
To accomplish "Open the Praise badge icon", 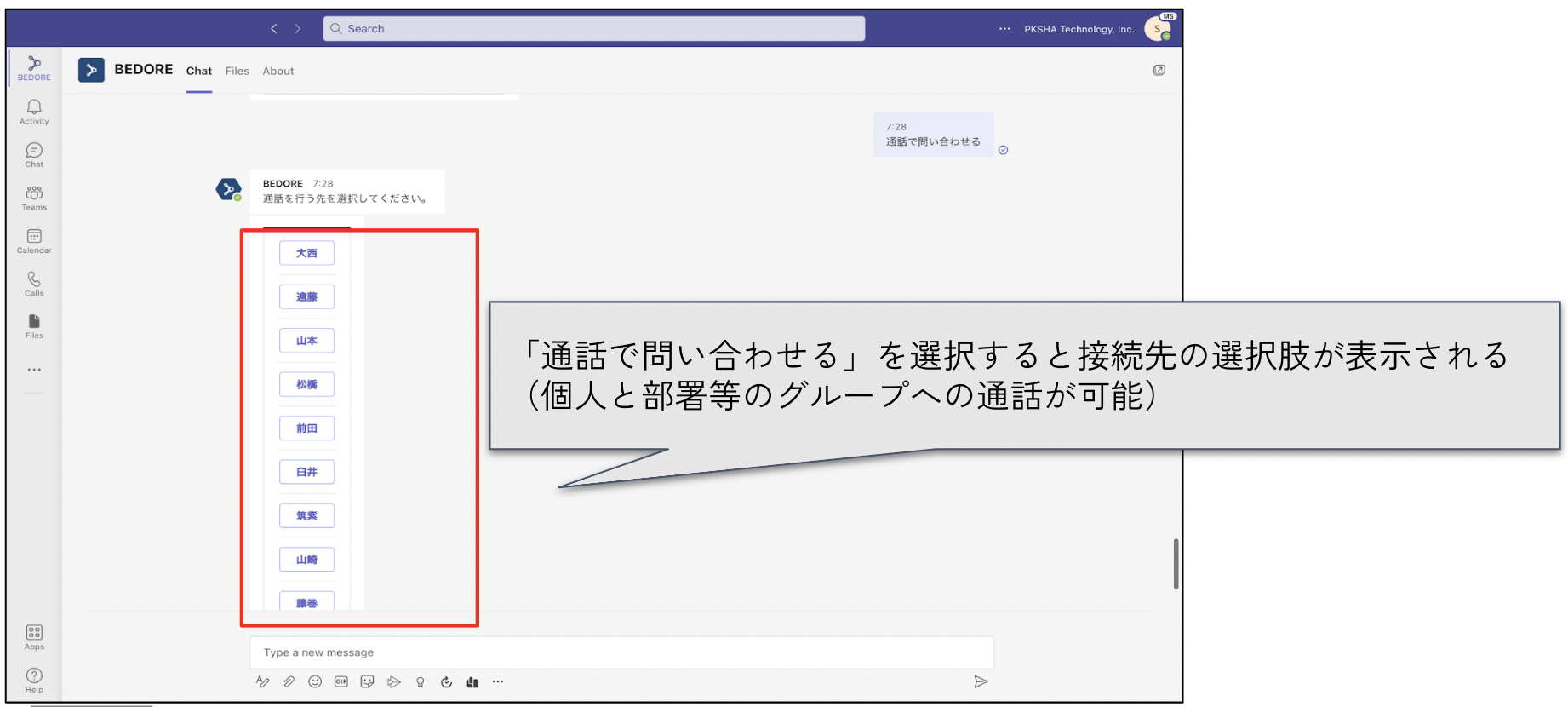I will click(x=421, y=681).
